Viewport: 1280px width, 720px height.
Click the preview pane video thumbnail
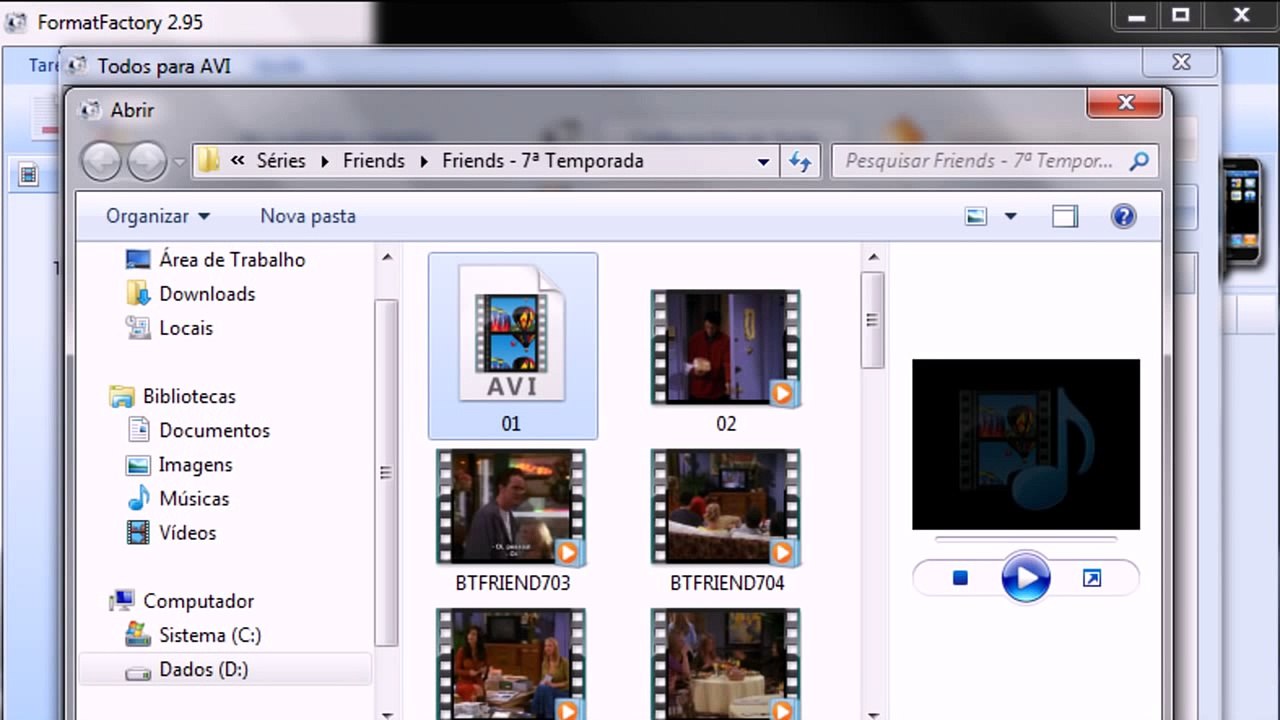1026,444
